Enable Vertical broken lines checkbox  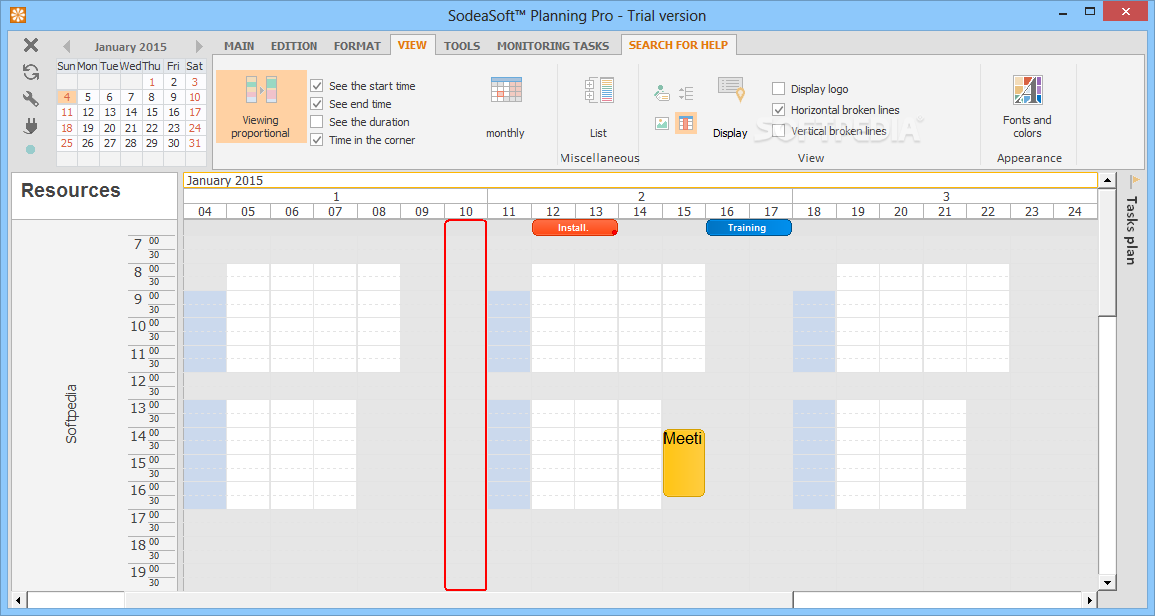coord(779,130)
